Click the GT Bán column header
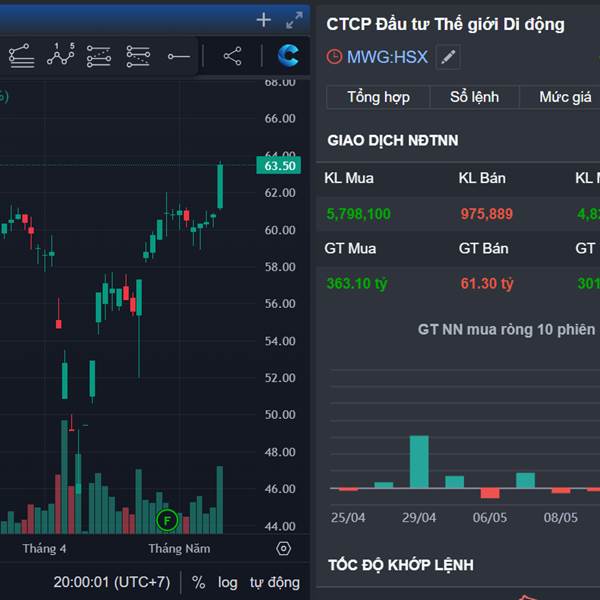600x600 pixels. [x=483, y=248]
